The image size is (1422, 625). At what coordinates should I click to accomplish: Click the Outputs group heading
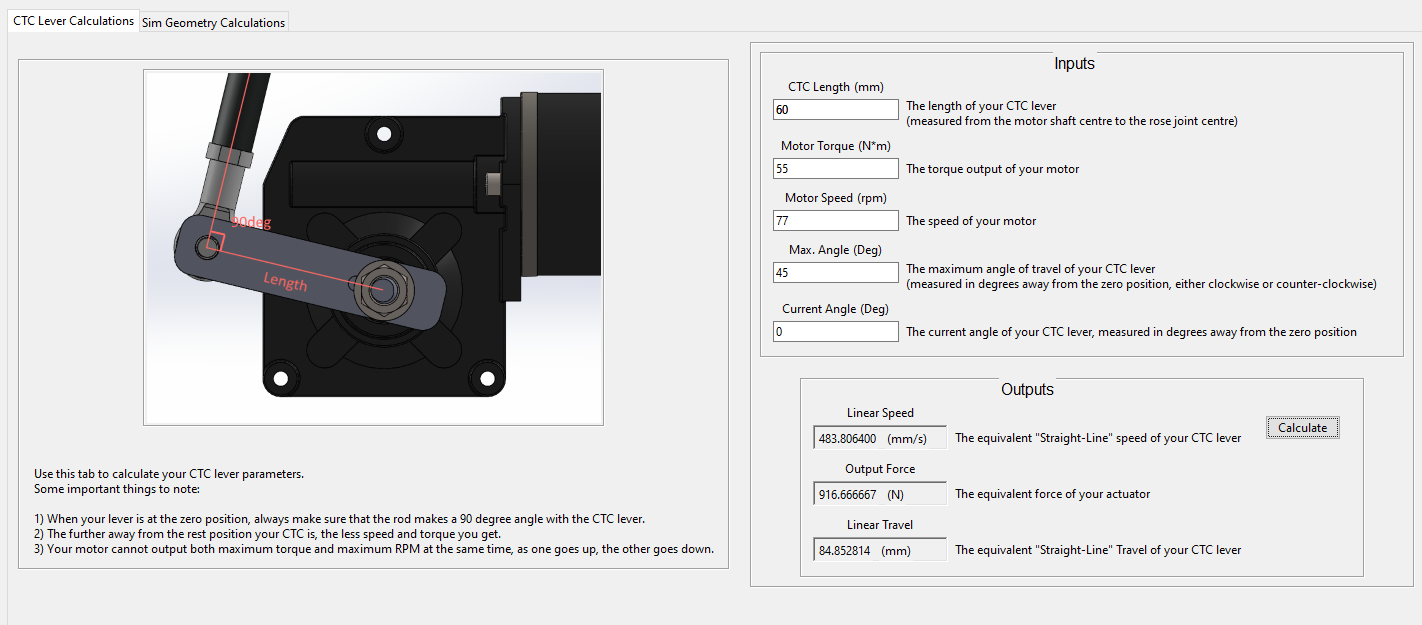pos(1027,390)
